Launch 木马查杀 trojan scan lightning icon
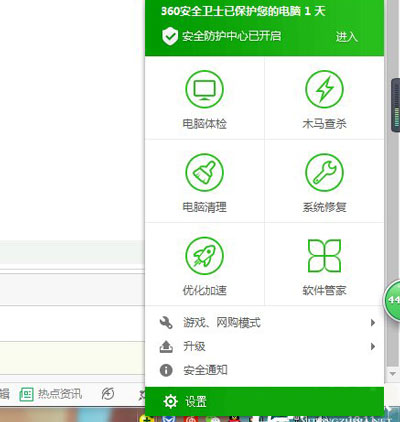The width and height of the screenshot is (400, 422). click(324, 89)
